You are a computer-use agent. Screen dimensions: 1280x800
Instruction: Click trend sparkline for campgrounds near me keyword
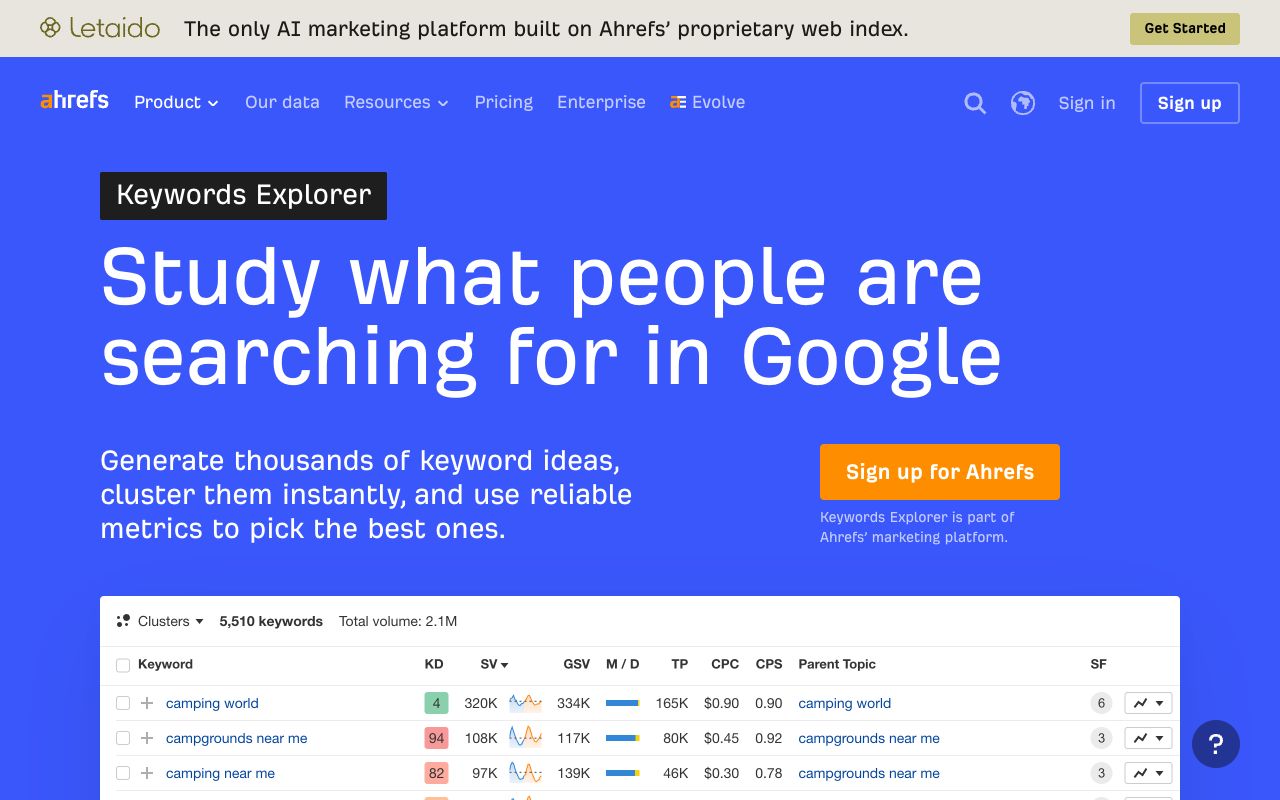525,738
